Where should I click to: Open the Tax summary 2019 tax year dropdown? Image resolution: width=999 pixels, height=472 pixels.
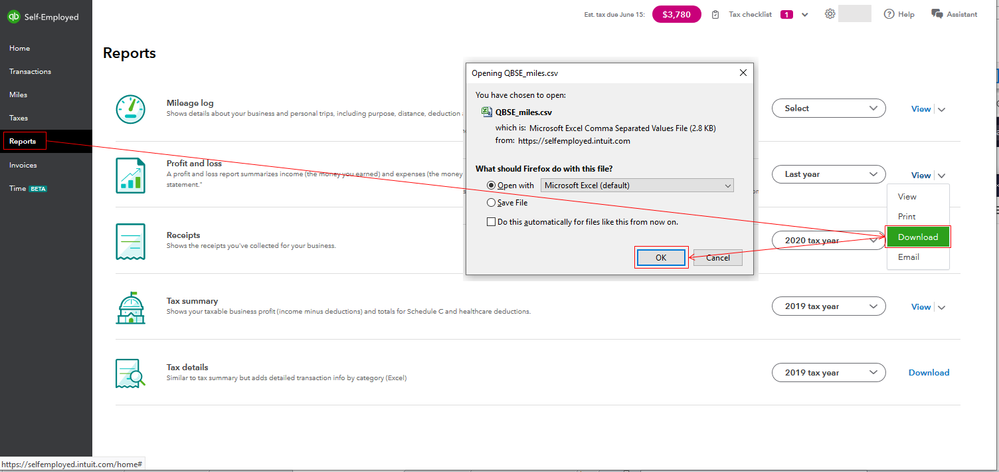pyautogui.click(x=828, y=306)
